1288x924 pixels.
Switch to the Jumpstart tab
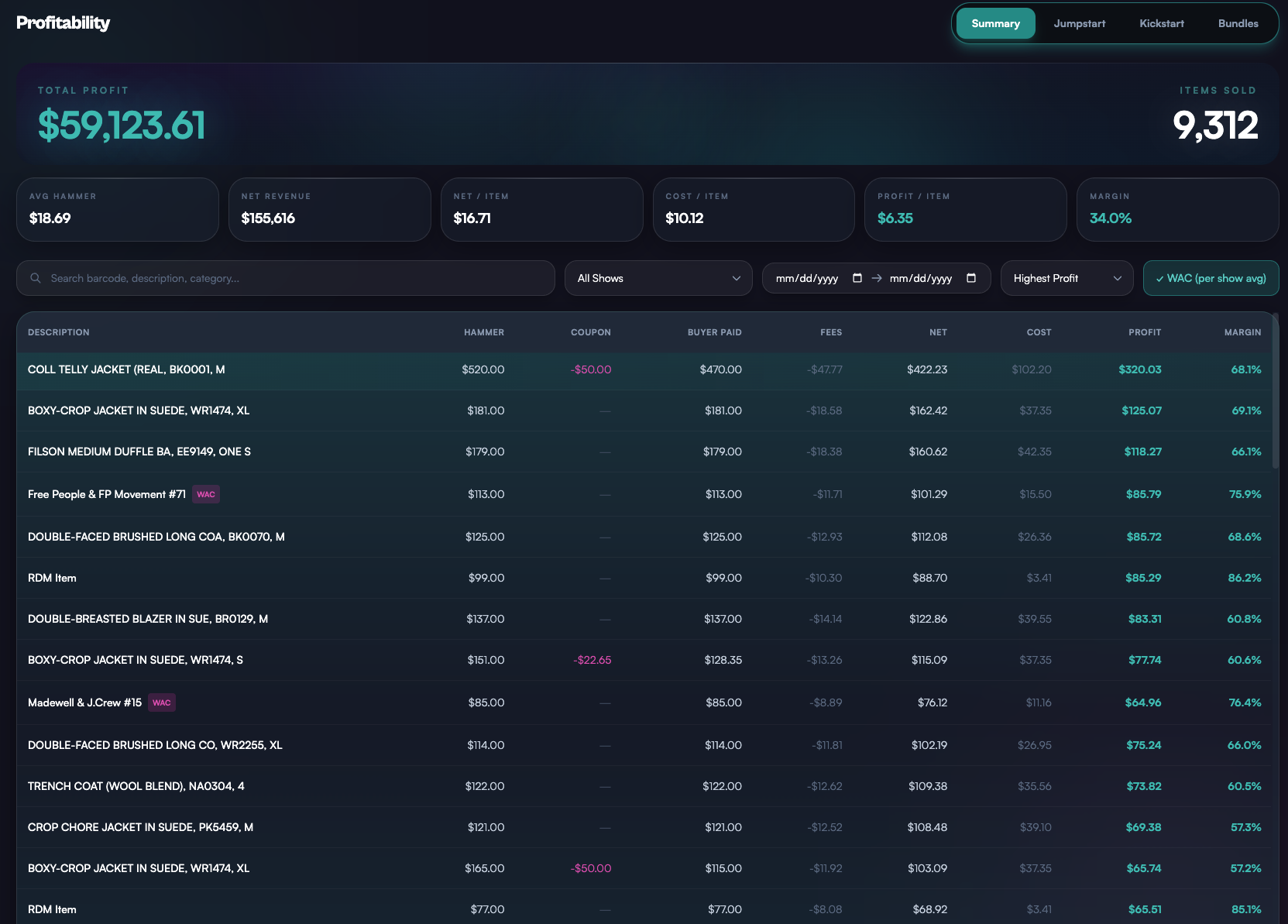click(1079, 22)
